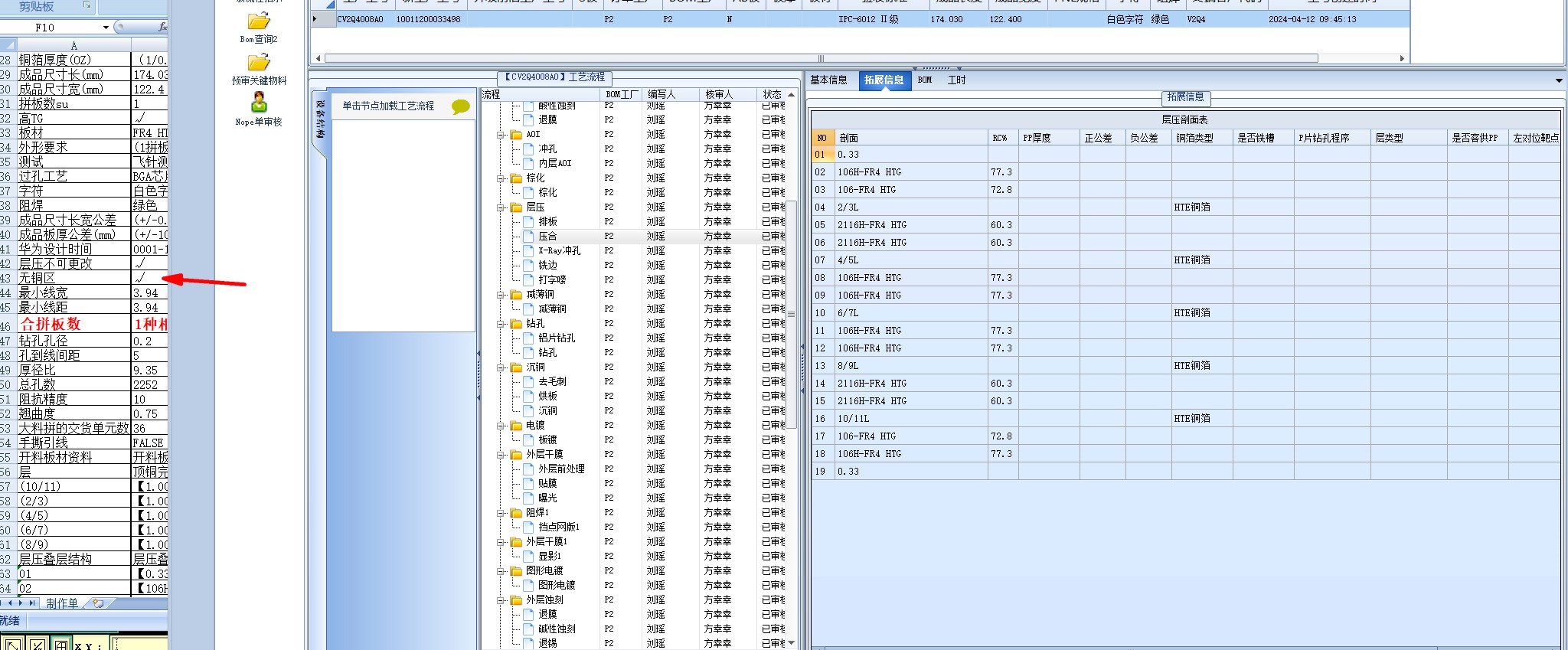
Task: Click the 打字唛 document icon
Action: click(528, 280)
